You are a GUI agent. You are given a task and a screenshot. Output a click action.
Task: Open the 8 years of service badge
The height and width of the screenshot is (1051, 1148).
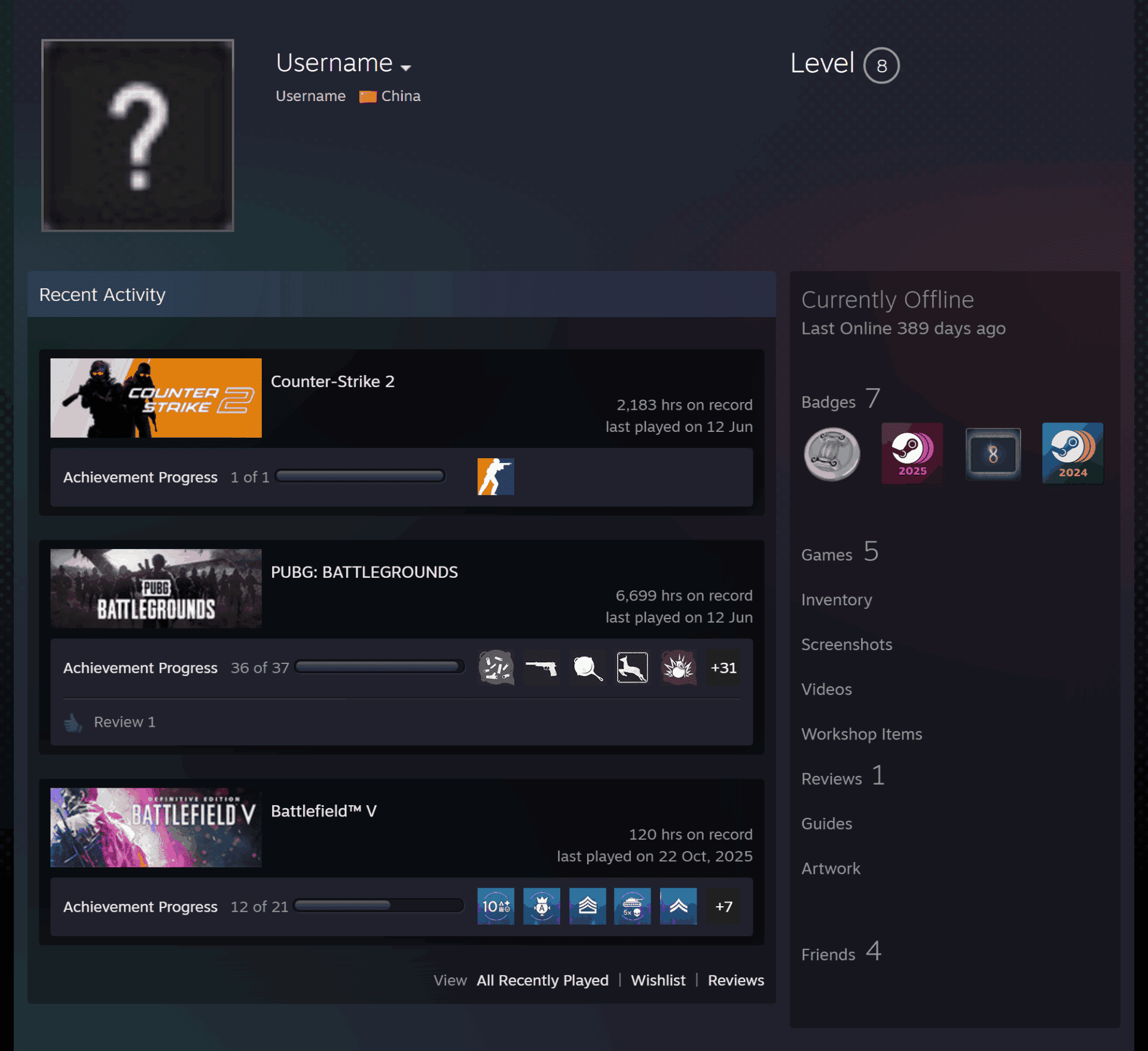click(x=993, y=454)
